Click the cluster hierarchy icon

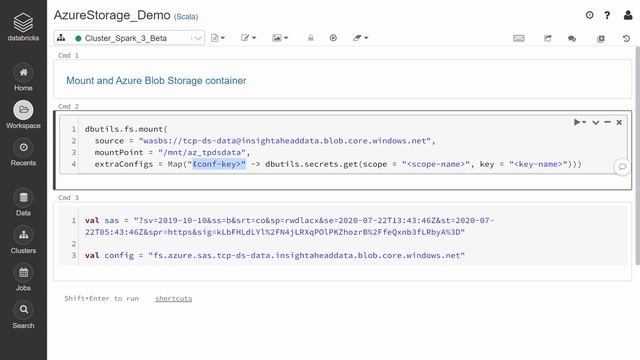[61, 38]
